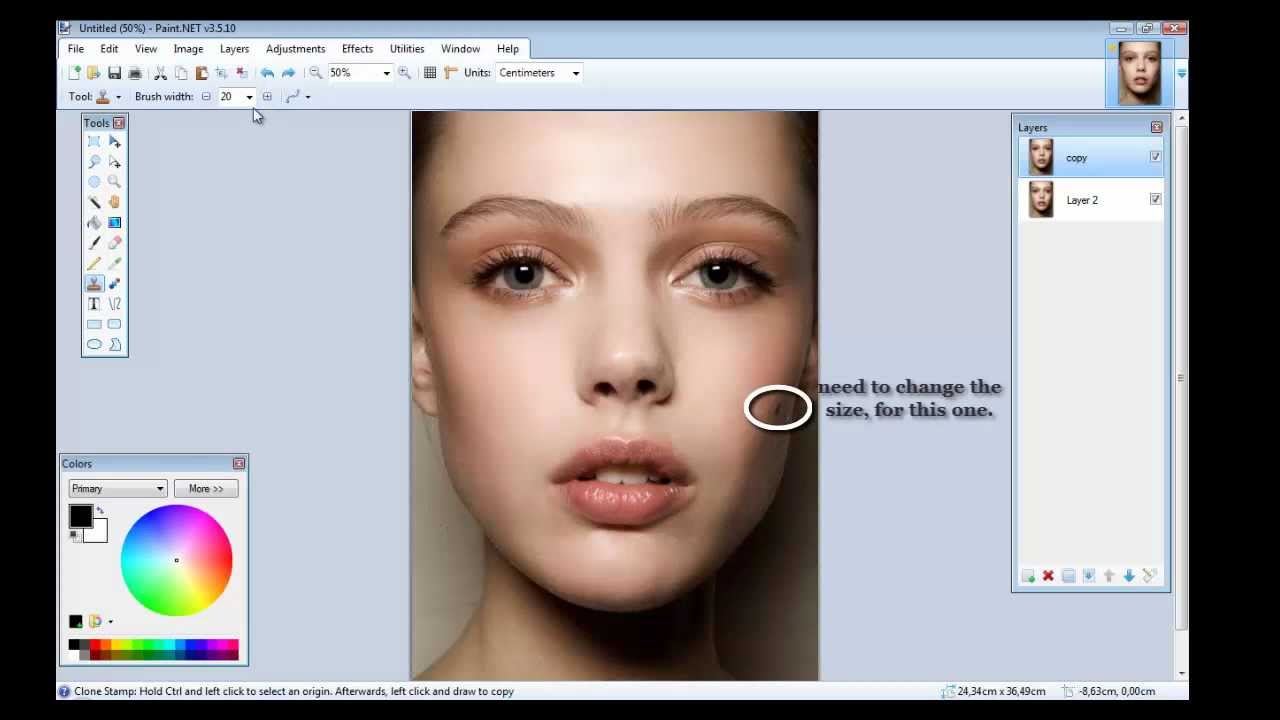
Task: Open the Units Centimeters dropdown
Action: point(575,73)
